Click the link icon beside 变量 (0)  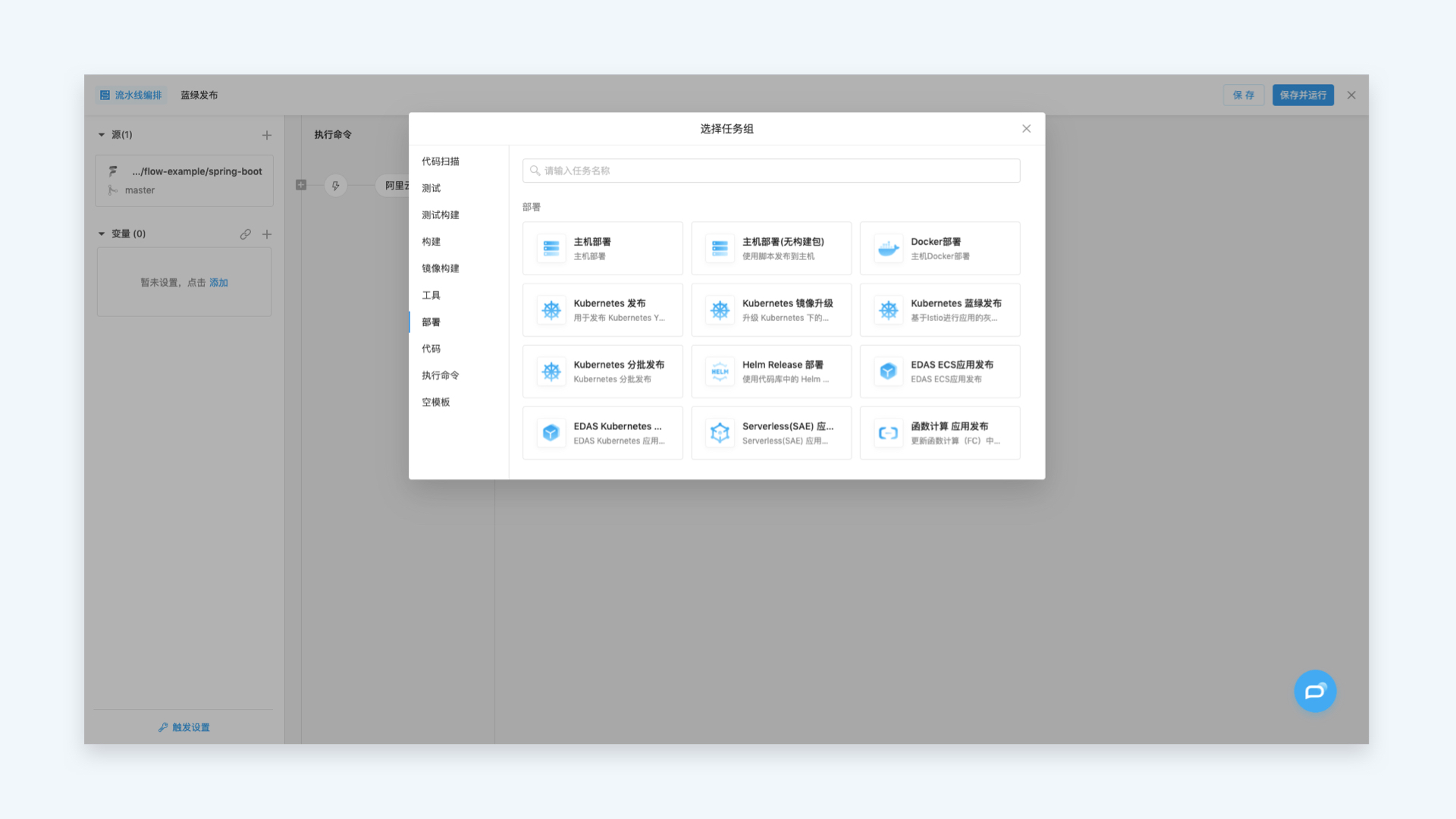pyautogui.click(x=245, y=234)
